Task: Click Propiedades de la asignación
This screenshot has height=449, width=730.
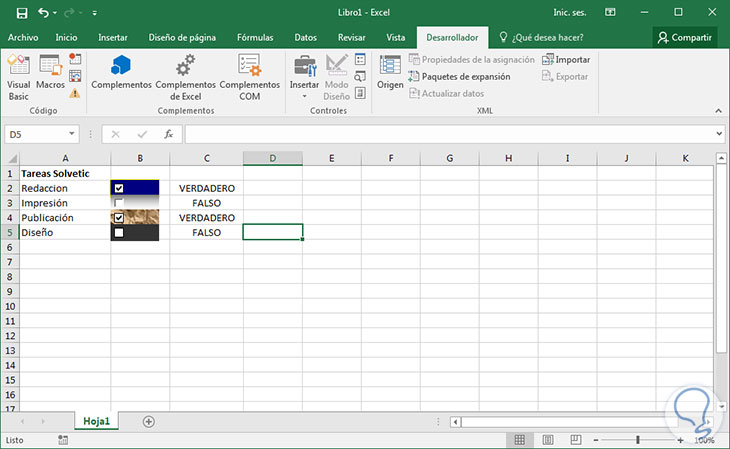Action: click(472, 60)
